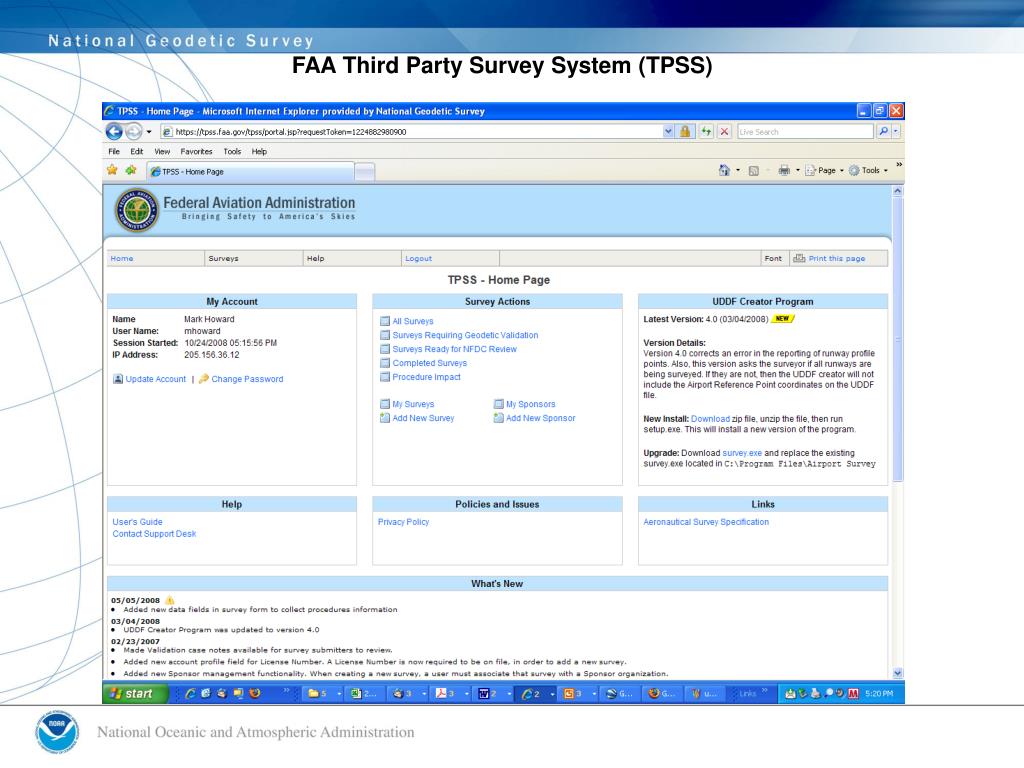Open the Tools dropdown in command bar

tap(869, 170)
